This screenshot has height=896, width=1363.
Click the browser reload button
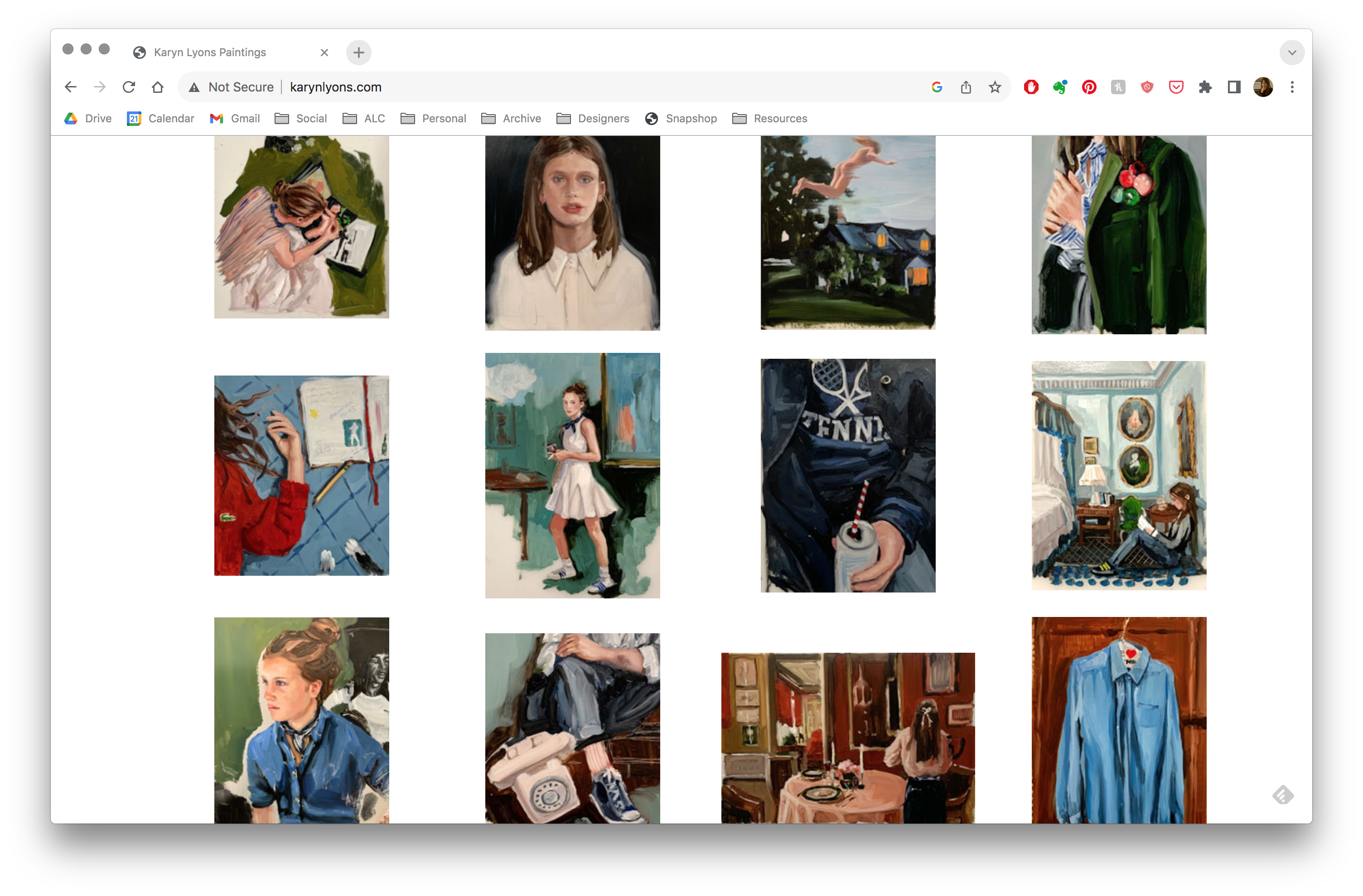pyautogui.click(x=129, y=87)
